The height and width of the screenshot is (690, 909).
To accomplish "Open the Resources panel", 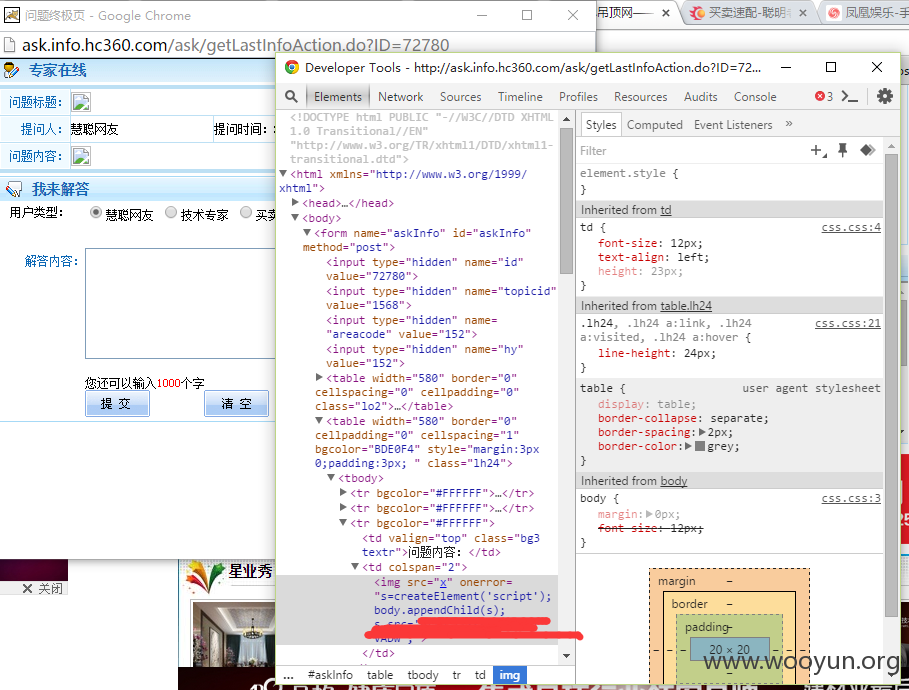I will (x=641, y=97).
